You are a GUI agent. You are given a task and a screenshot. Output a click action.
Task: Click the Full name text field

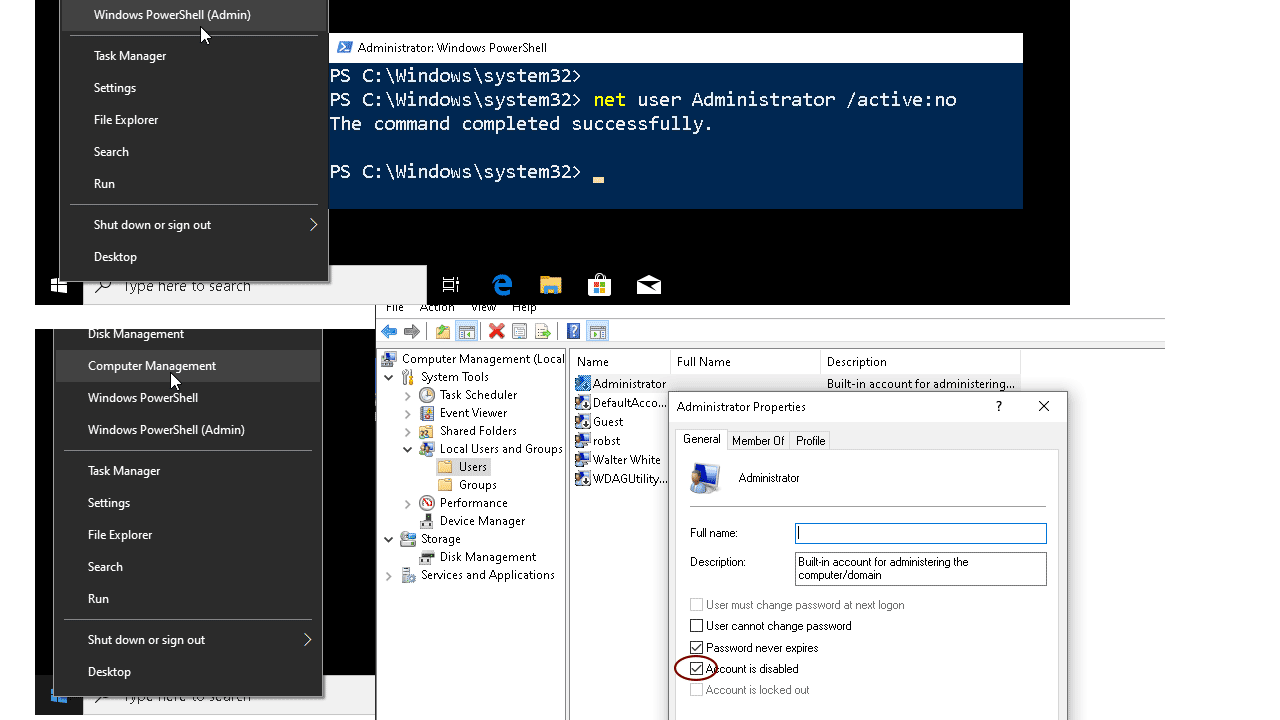(x=921, y=534)
